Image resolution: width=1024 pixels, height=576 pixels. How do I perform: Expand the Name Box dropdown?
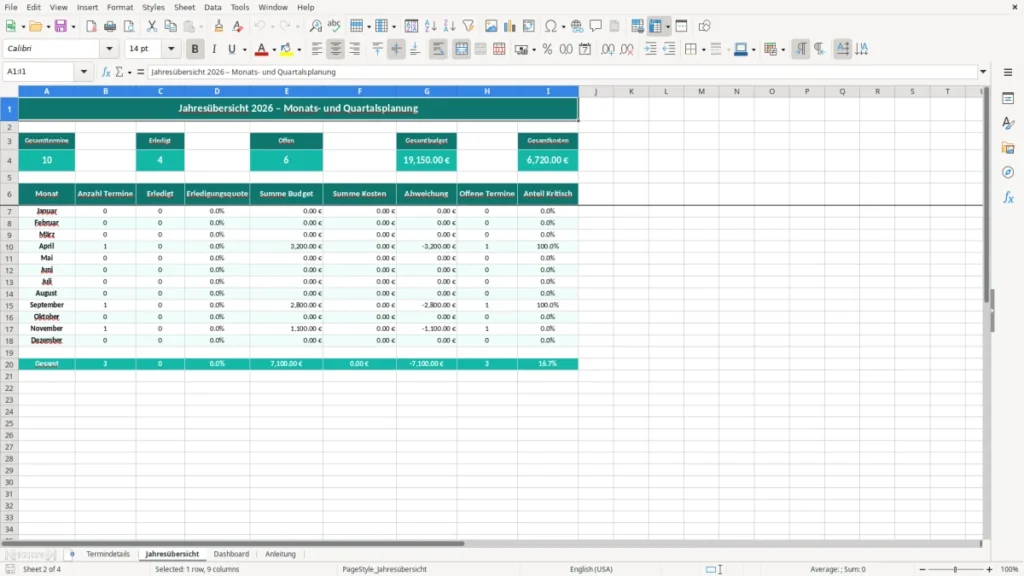[84, 72]
